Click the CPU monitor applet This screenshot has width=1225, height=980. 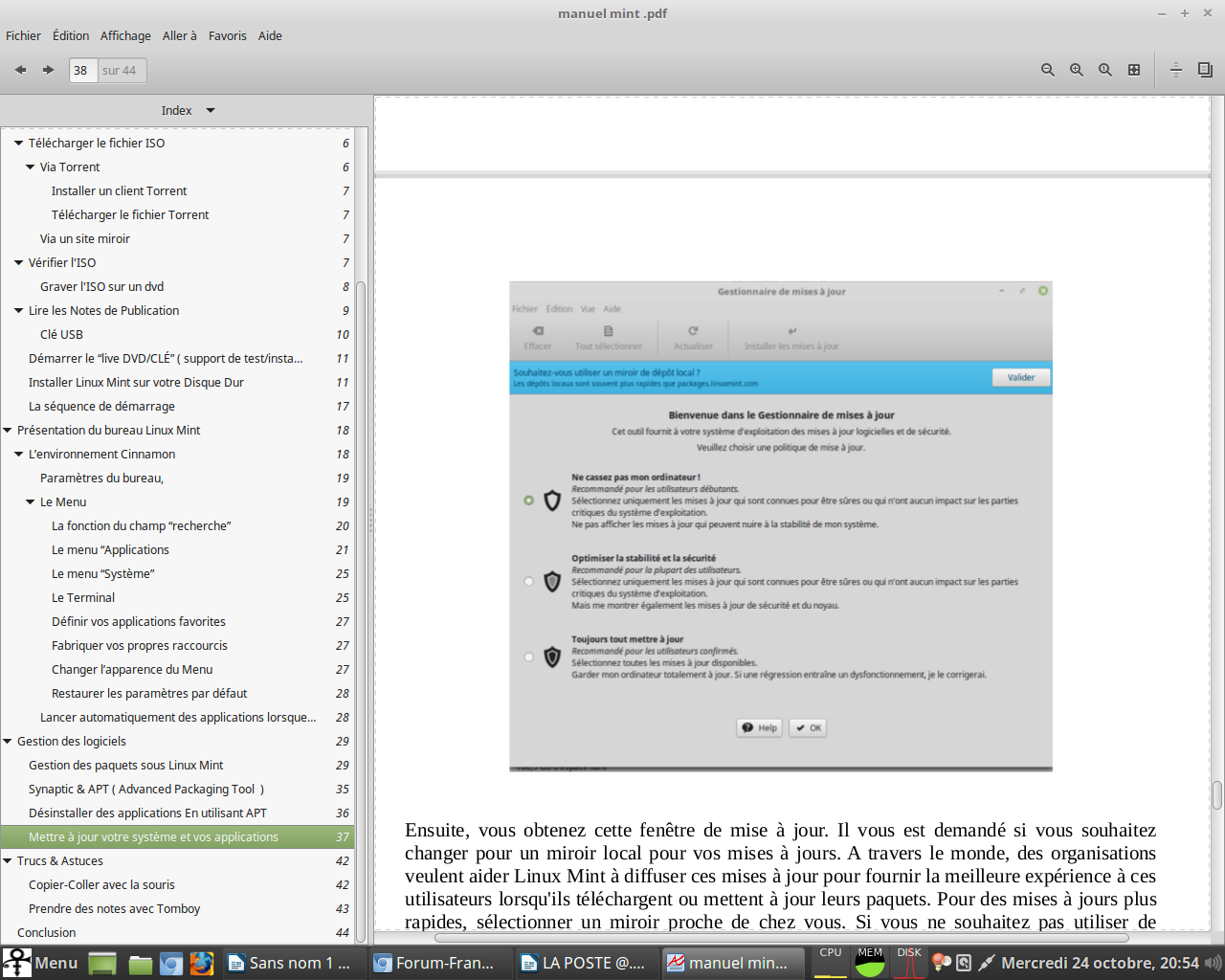[x=831, y=963]
